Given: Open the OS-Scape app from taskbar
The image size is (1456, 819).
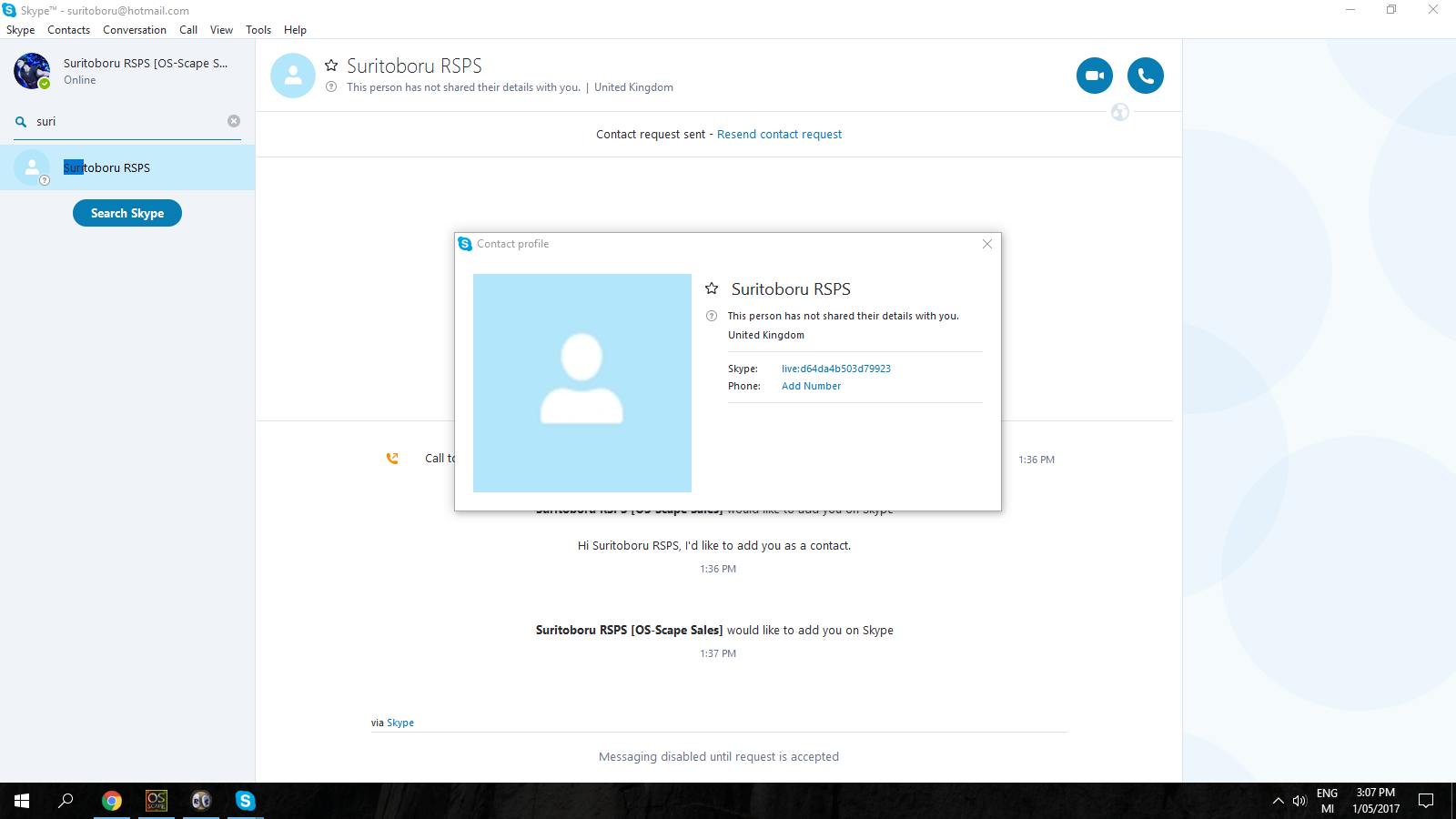Looking at the screenshot, I should [157, 801].
